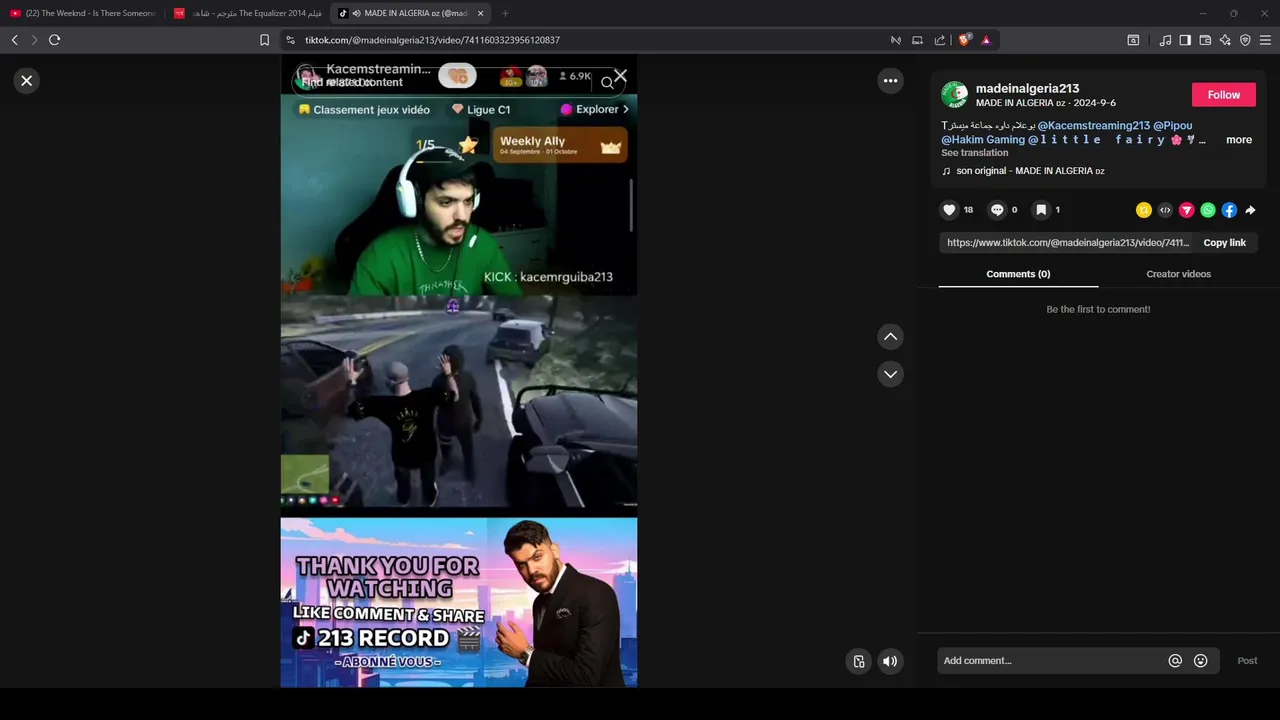
Task: Open @Pipou mention link
Action: pyautogui.click(x=1172, y=126)
